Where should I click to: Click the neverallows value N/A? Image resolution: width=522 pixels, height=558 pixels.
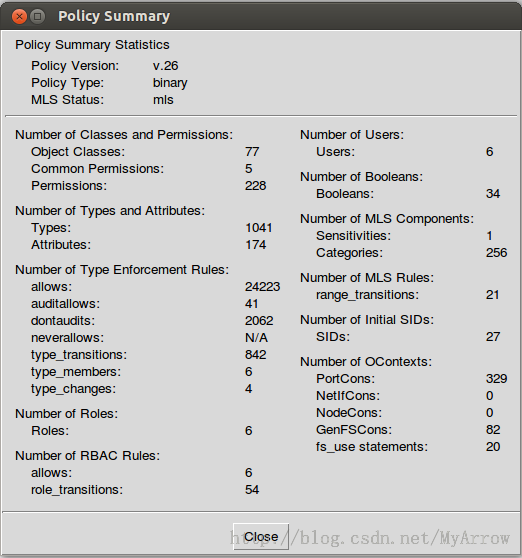tap(256, 338)
